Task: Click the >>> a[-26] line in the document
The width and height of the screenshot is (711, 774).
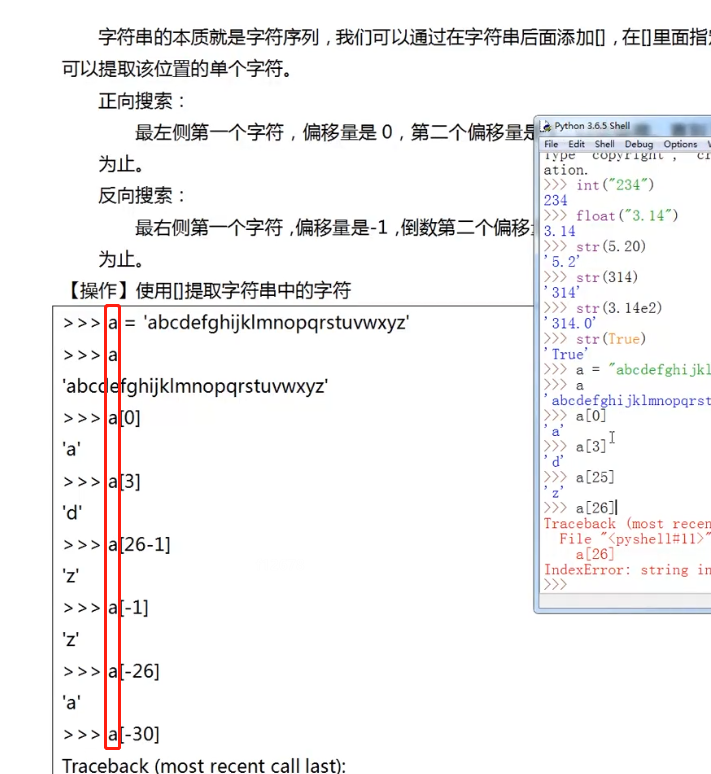Action: (x=111, y=671)
